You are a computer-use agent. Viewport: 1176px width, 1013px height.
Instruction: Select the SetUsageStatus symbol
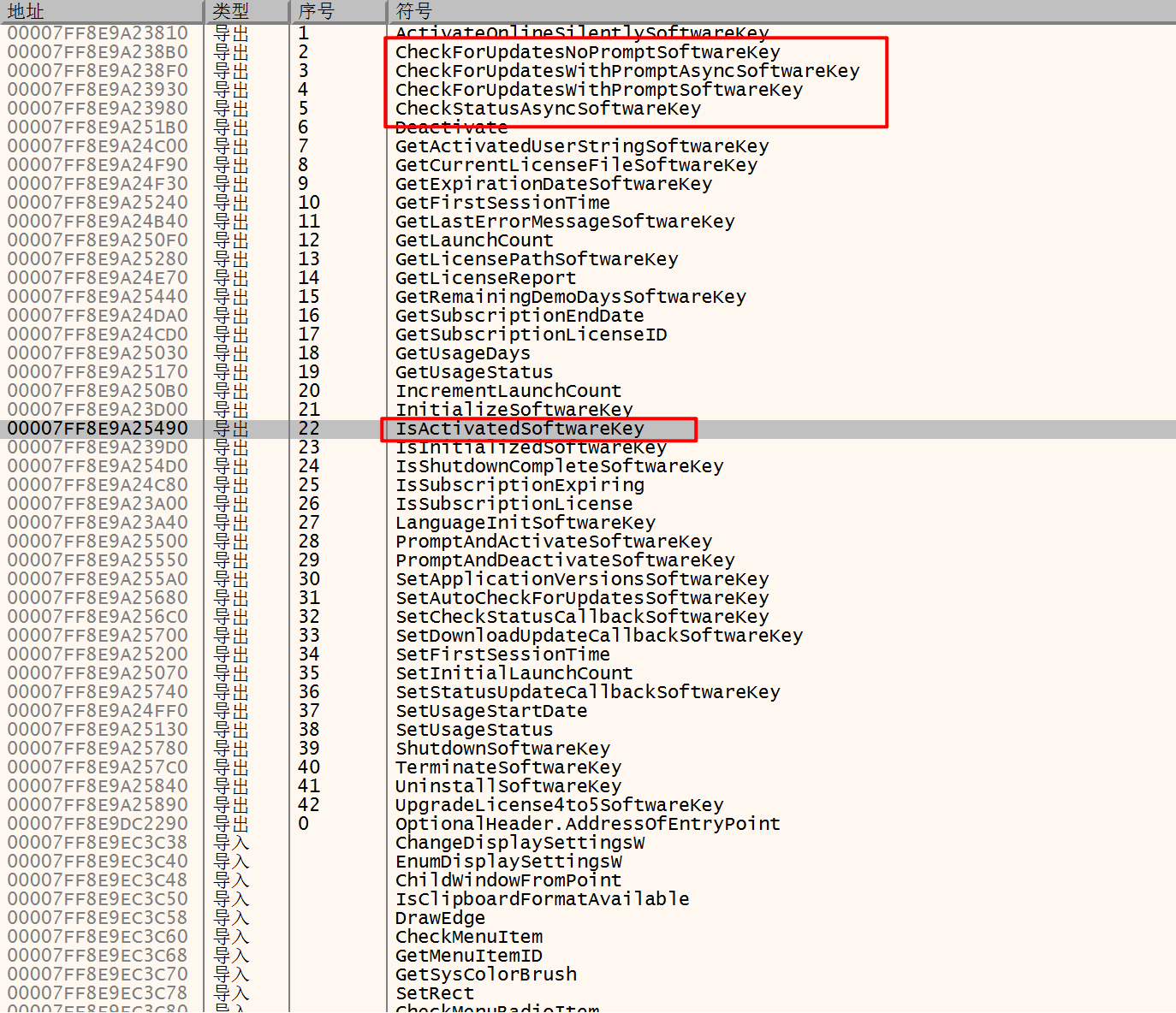(474, 730)
